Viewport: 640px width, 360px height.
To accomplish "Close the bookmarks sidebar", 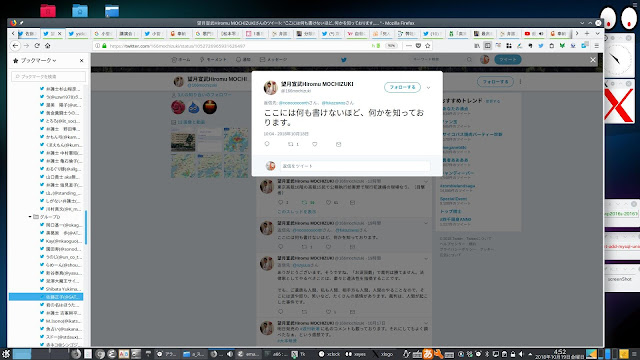I will tap(82, 60).
